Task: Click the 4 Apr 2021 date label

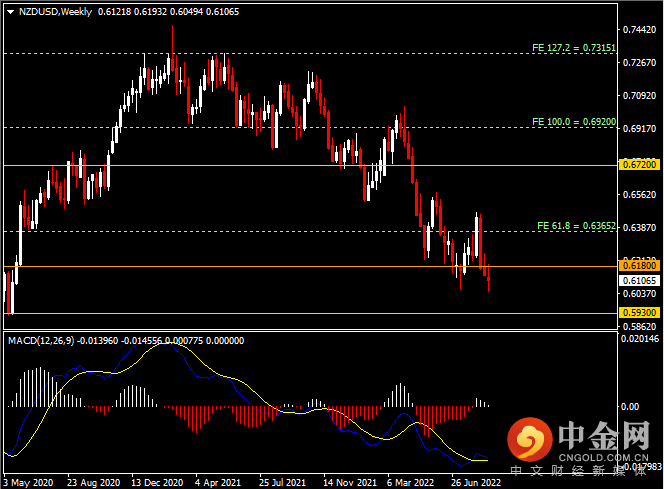Action: 218,483
